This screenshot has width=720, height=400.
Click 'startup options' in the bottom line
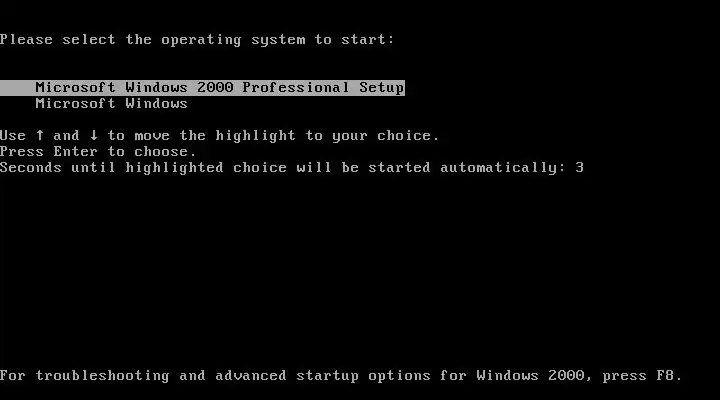coord(363,376)
